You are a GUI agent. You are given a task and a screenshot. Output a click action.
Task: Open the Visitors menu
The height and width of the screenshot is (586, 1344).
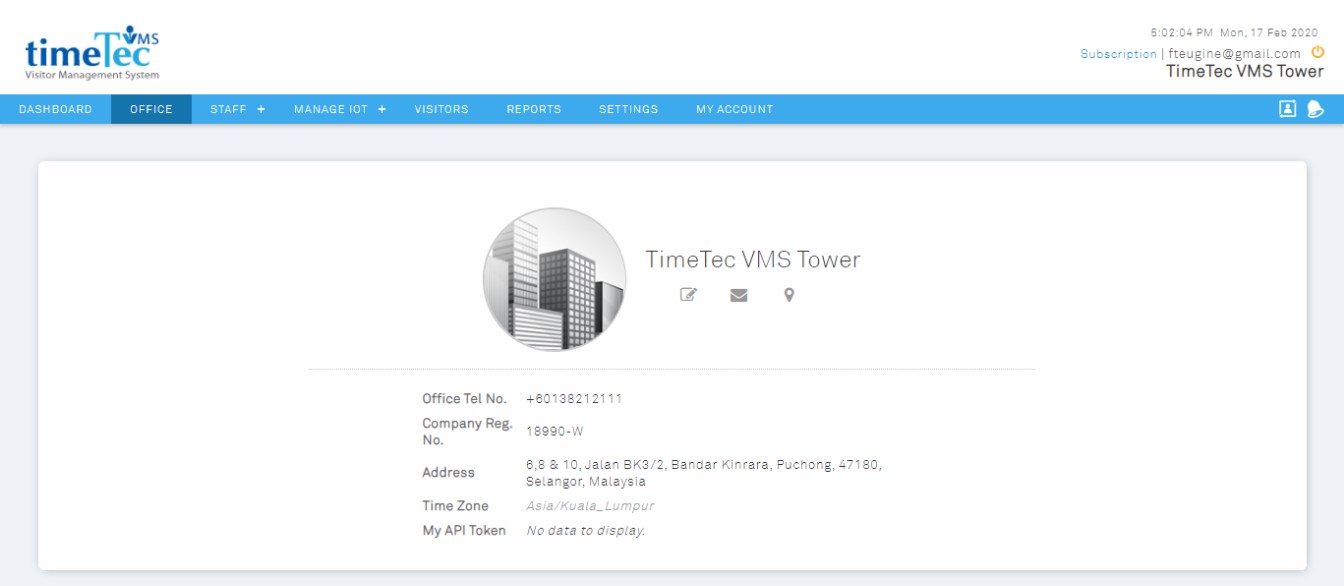(x=442, y=109)
